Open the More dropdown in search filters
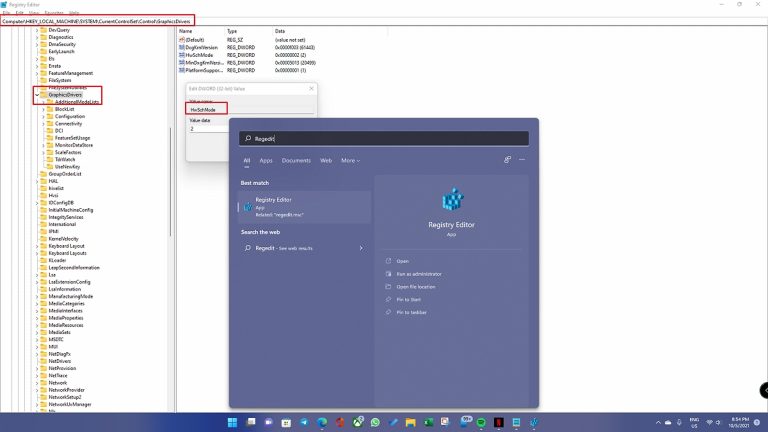Image resolution: width=768 pixels, height=432 pixels. [x=349, y=160]
